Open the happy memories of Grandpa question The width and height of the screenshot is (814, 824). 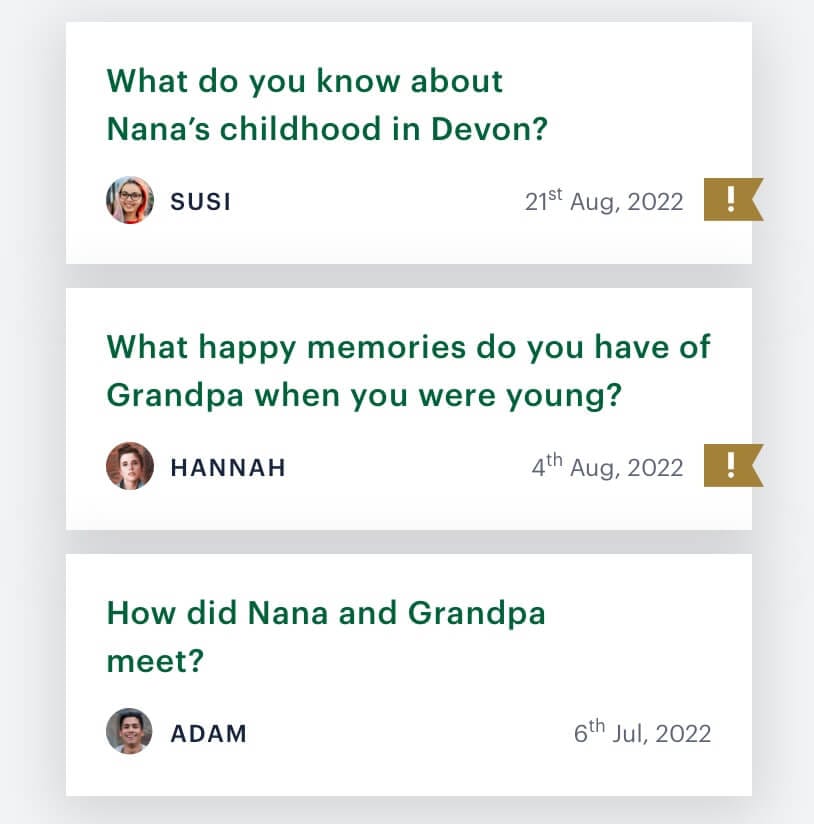[408, 371]
